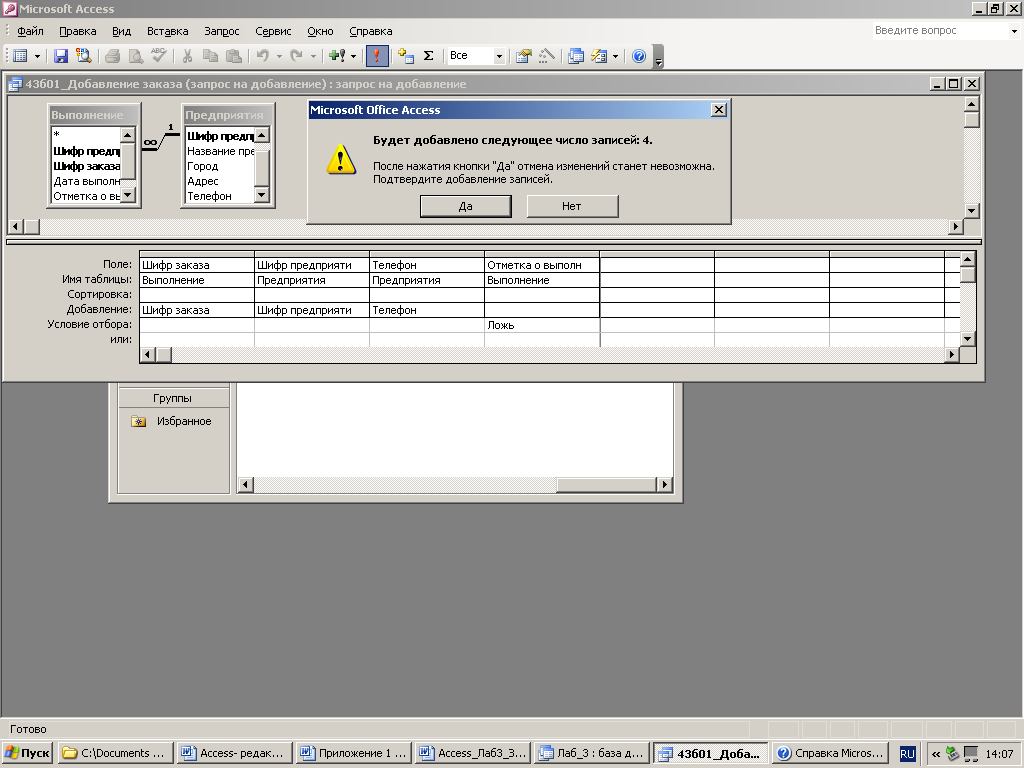Open the Вставка menu

point(167,31)
